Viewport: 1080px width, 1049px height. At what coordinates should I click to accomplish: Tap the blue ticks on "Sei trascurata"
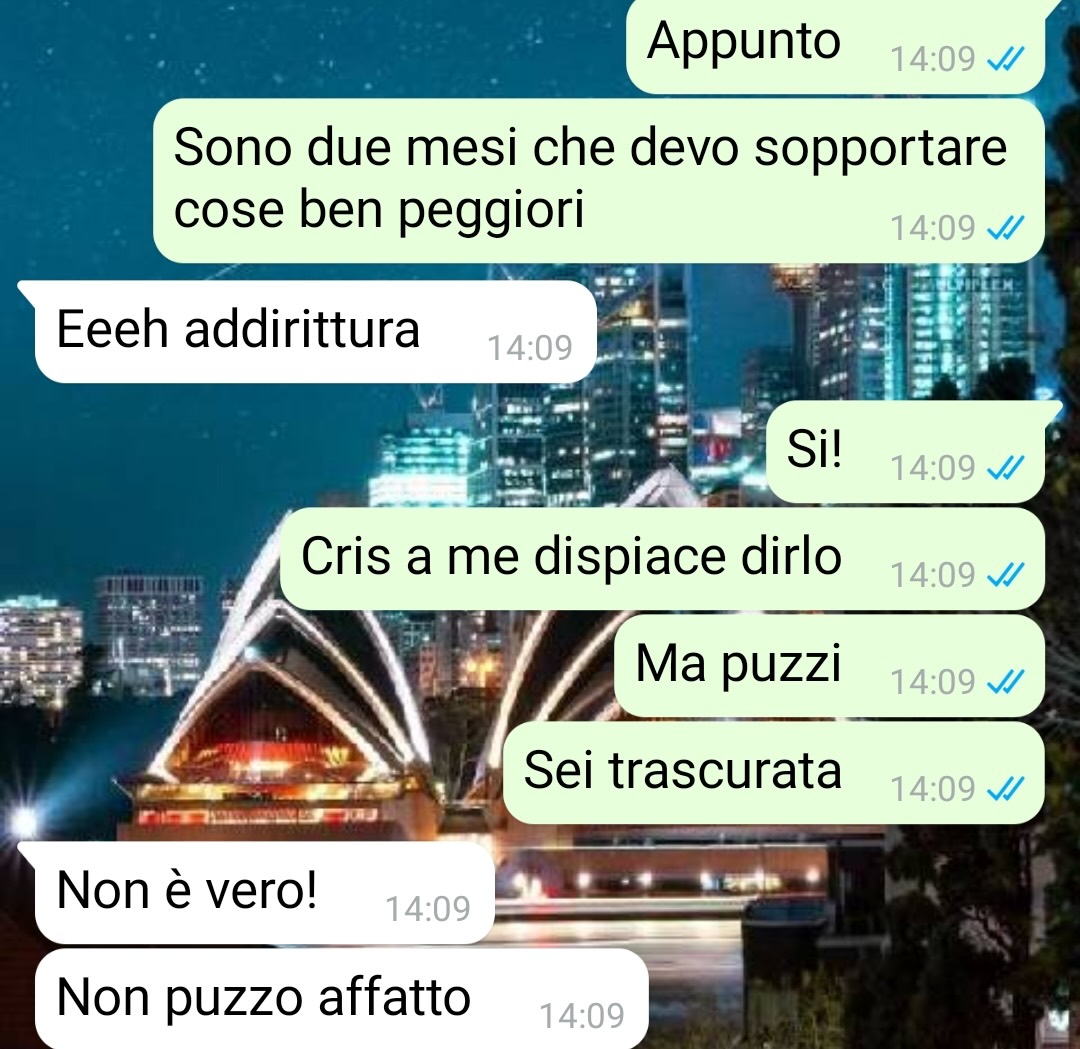point(1006,789)
